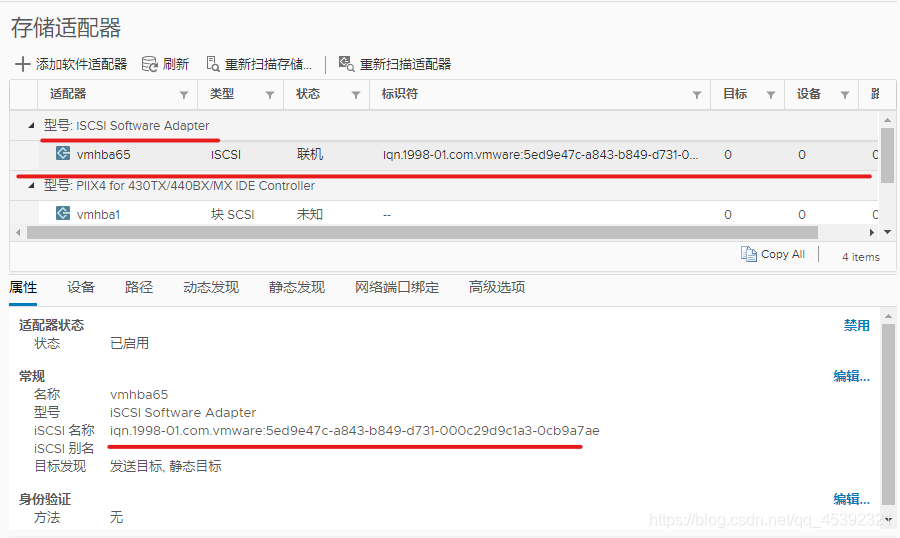Open the 网络端口绑定 tab
Viewport: 900px width, 538px height.
coord(397,287)
